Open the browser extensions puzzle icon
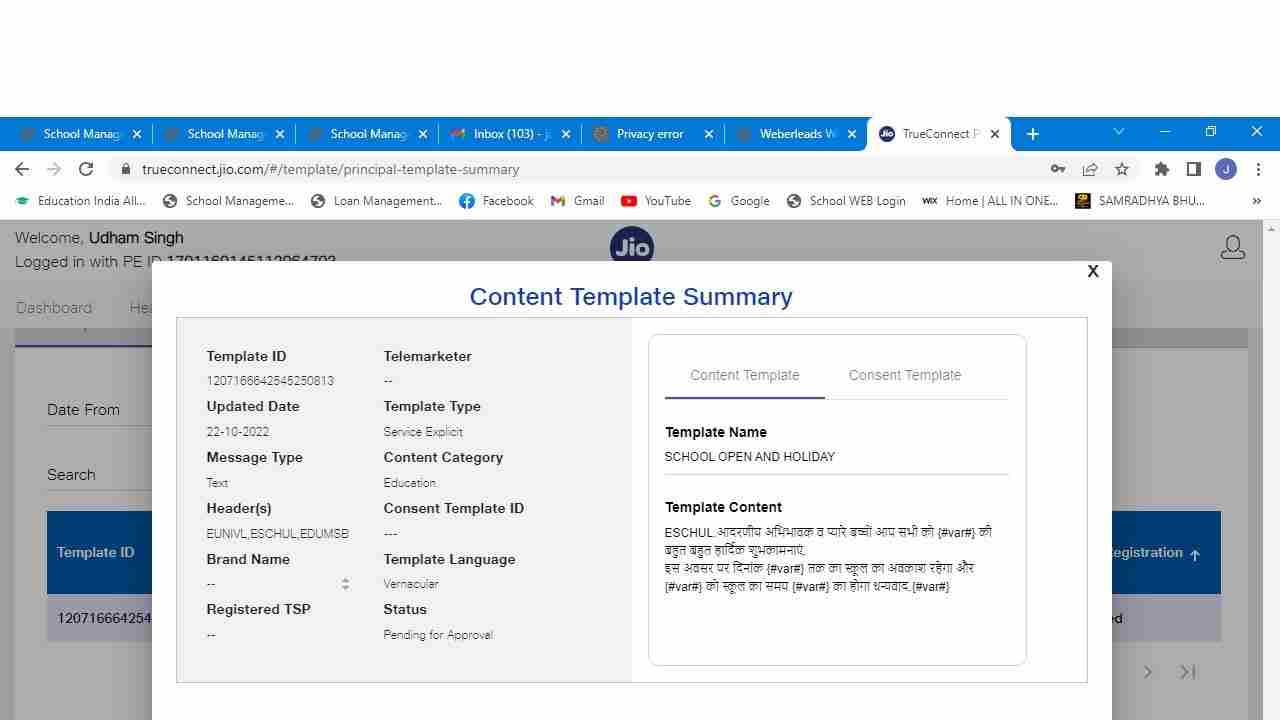This screenshot has width=1280, height=720. pos(1161,169)
